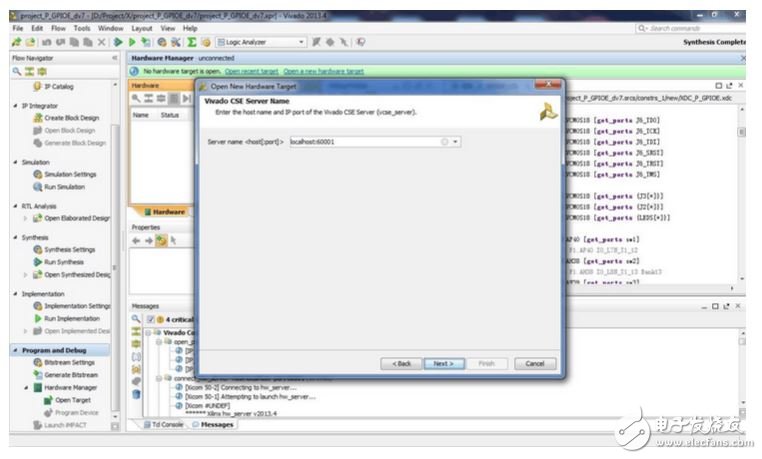Click the sigma icon in main toolbar
762x459 pixels.
[x=191, y=42]
